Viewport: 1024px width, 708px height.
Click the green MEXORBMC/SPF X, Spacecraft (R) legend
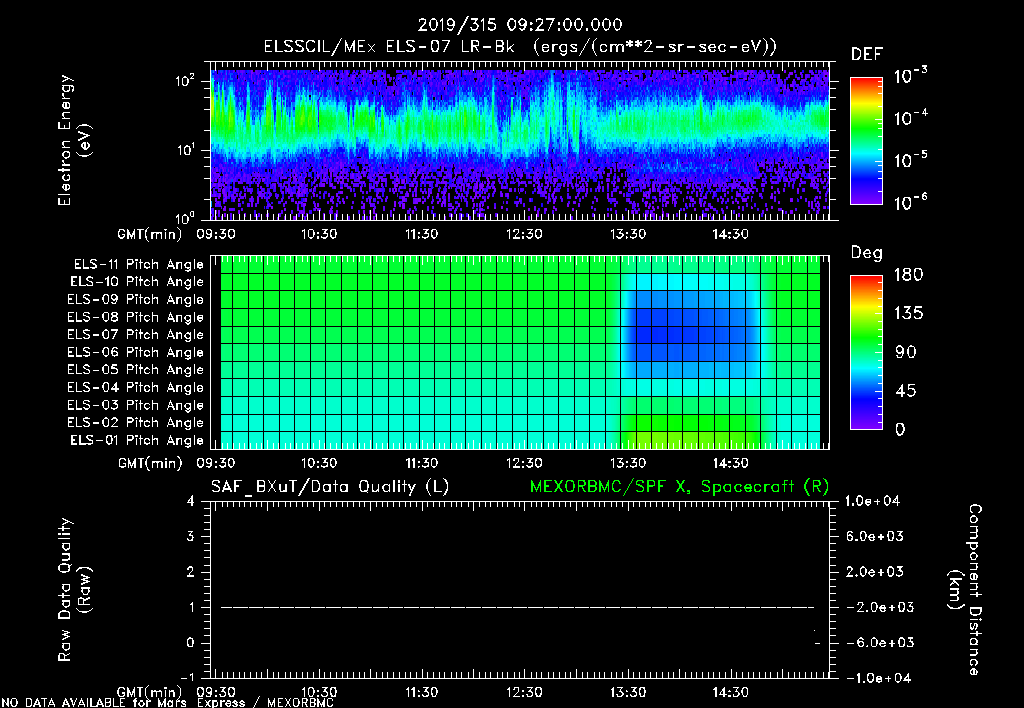pyautogui.click(x=679, y=487)
